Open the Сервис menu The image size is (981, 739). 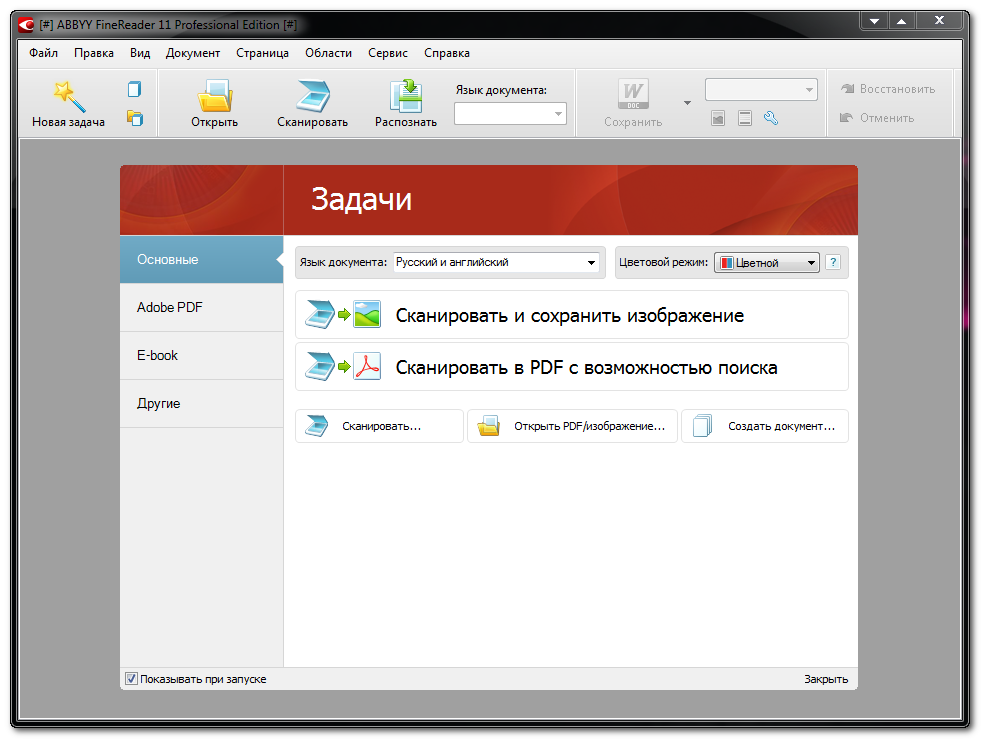388,53
